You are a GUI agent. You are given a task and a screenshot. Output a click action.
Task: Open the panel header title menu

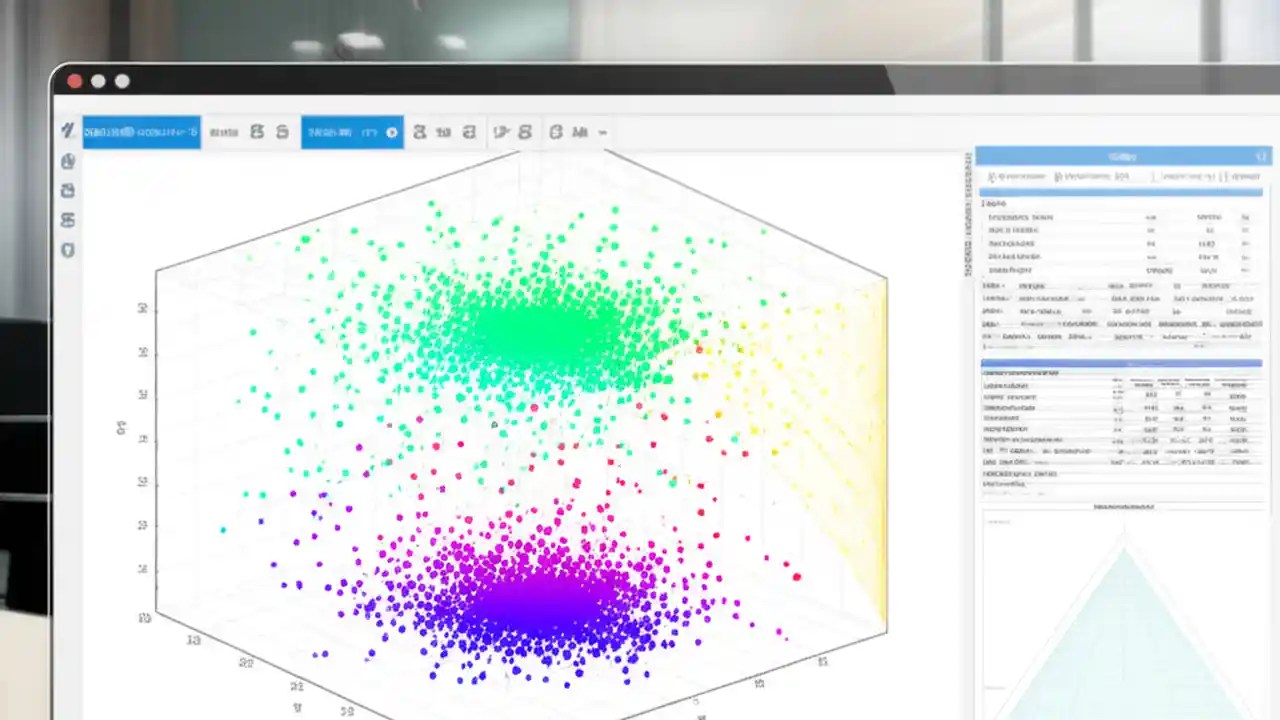[x=1122, y=156]
